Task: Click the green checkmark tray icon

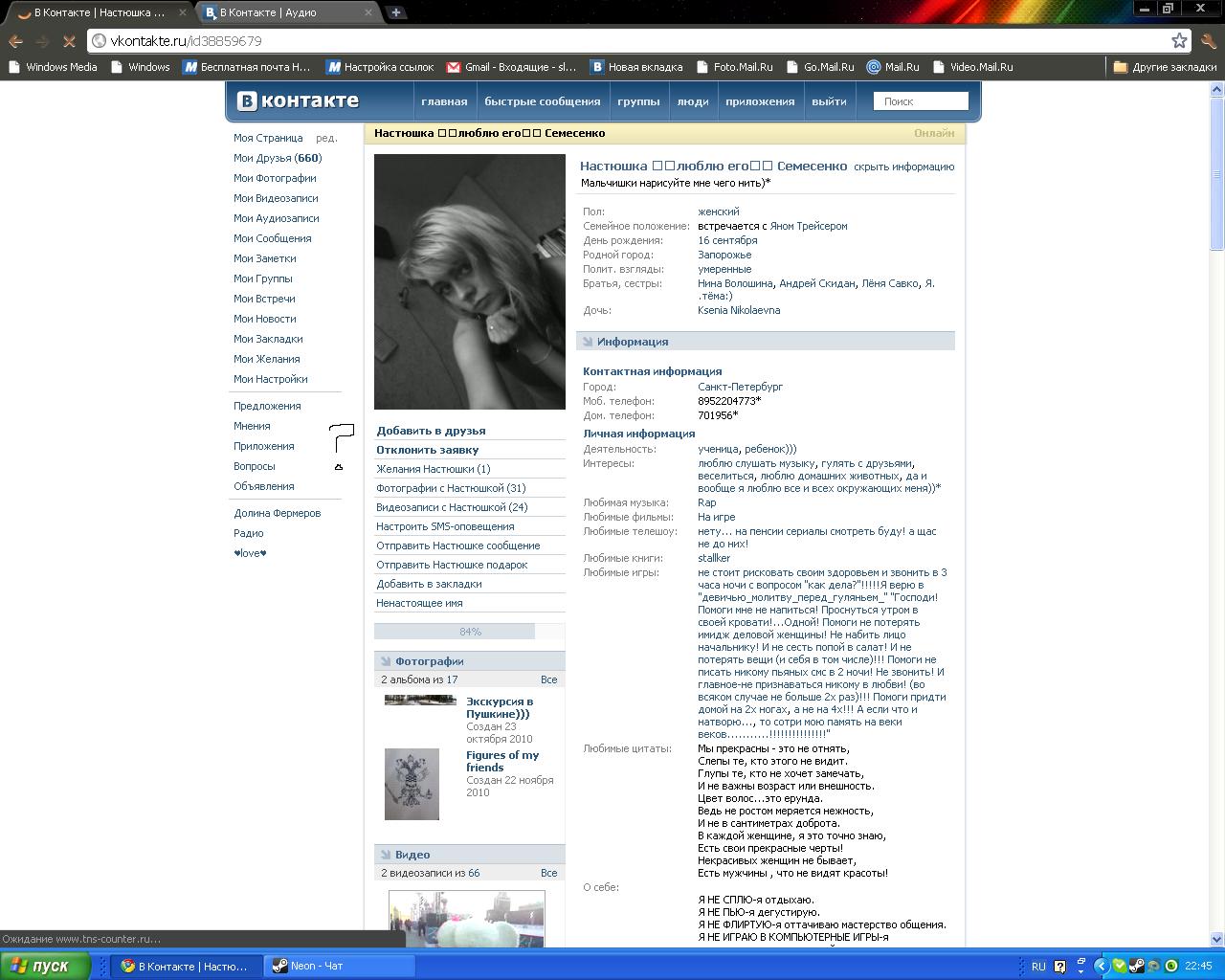Action: [x=1119, y=966]
